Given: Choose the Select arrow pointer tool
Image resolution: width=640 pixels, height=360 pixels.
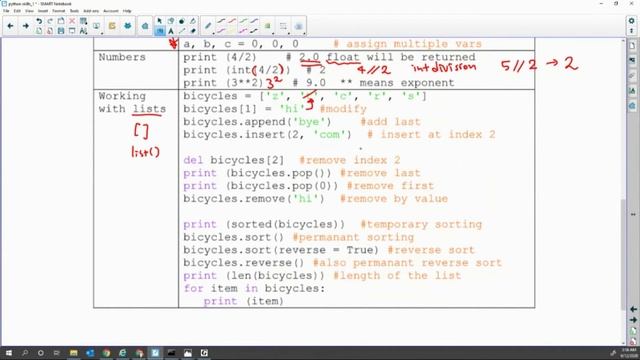Looking at the screenshot, I should 160,21.
